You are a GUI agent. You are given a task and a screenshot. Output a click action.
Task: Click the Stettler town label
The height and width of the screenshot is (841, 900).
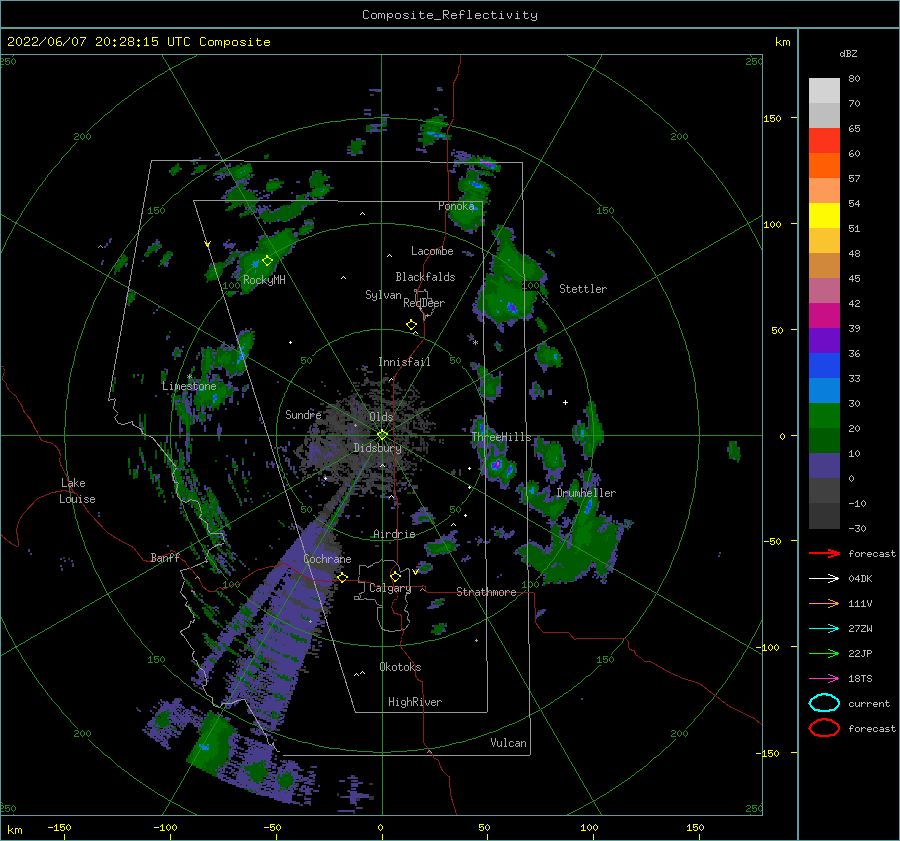tap(583, 289)
